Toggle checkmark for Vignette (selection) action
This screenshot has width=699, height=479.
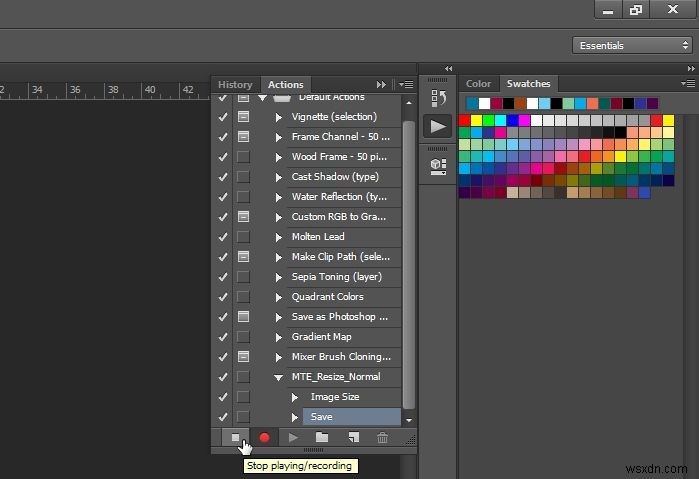(x=223, y=117)
